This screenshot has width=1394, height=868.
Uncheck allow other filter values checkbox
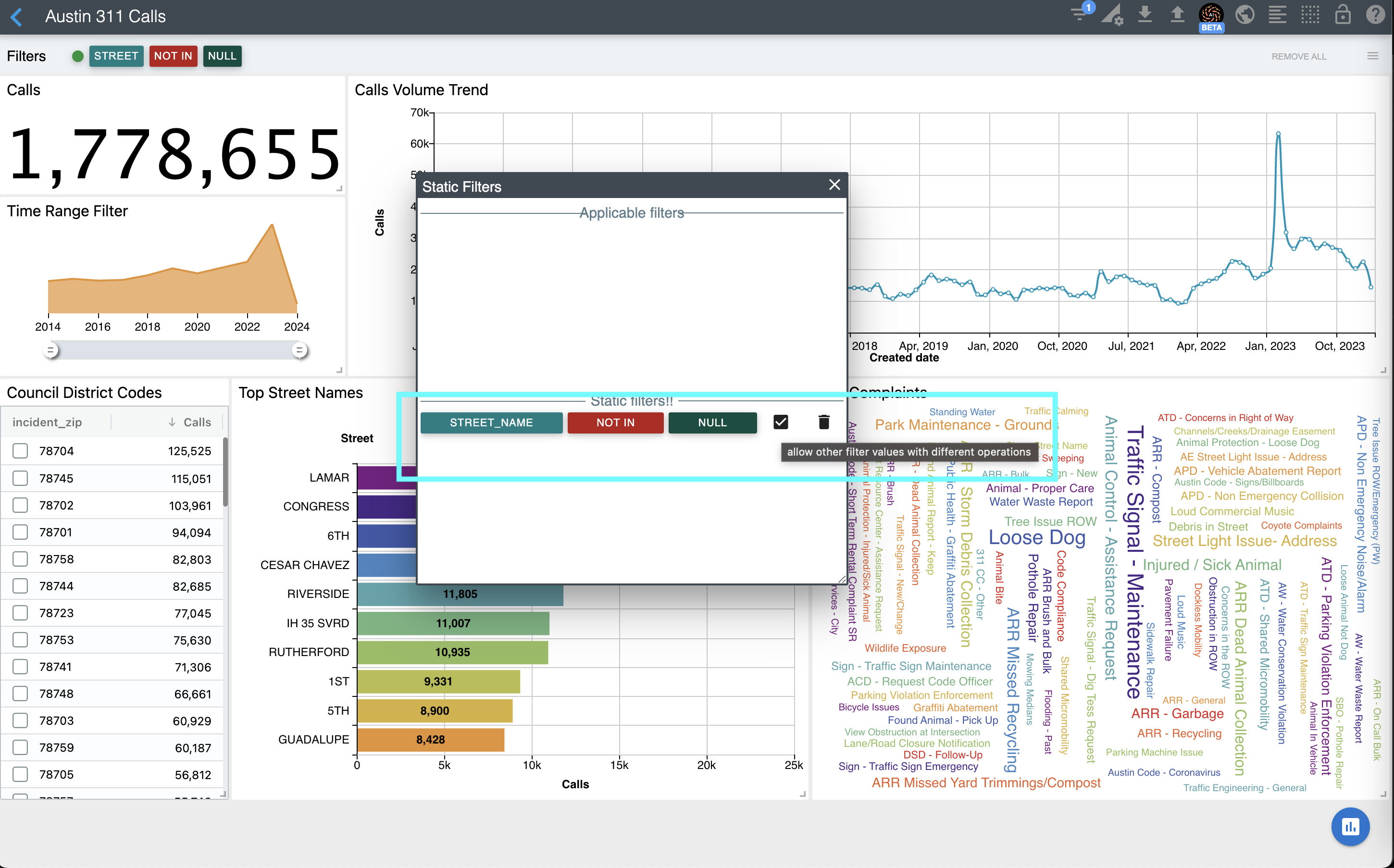click(780, 422)
